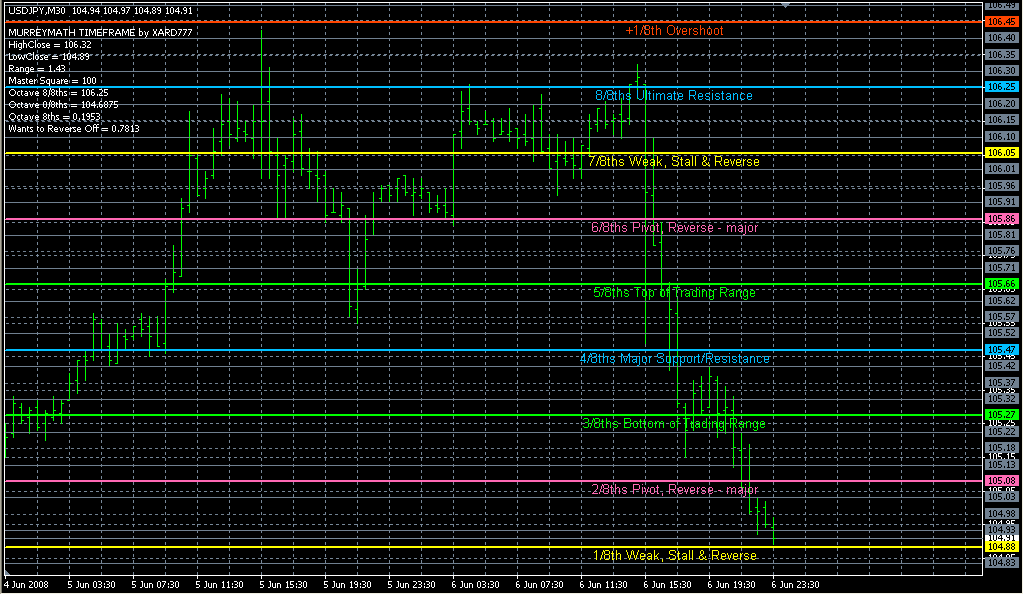
Task: Select '4/8ths Major Support/Resistance' text label
Action: pos(675,359)
